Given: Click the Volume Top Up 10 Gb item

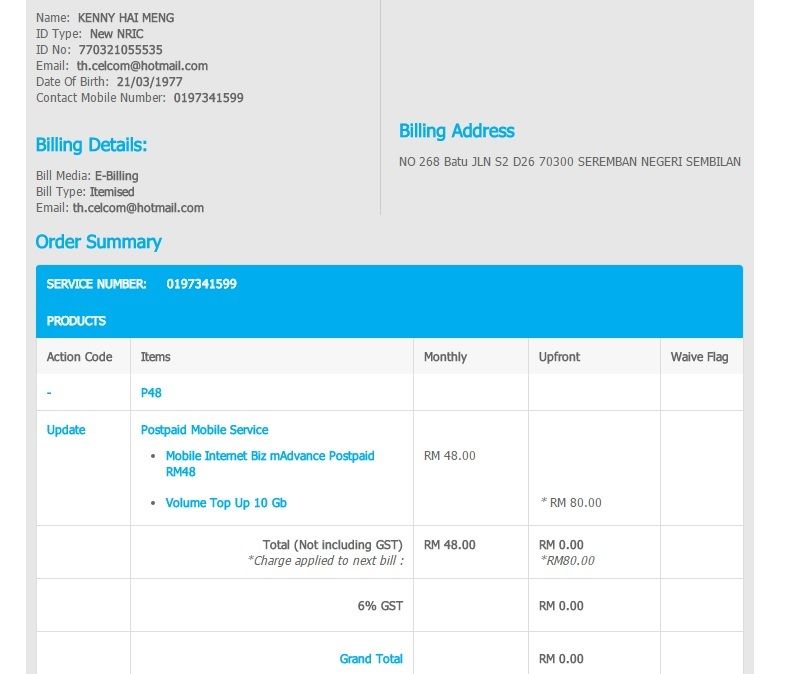Looking at the screenshot, I should coord(226,503).
